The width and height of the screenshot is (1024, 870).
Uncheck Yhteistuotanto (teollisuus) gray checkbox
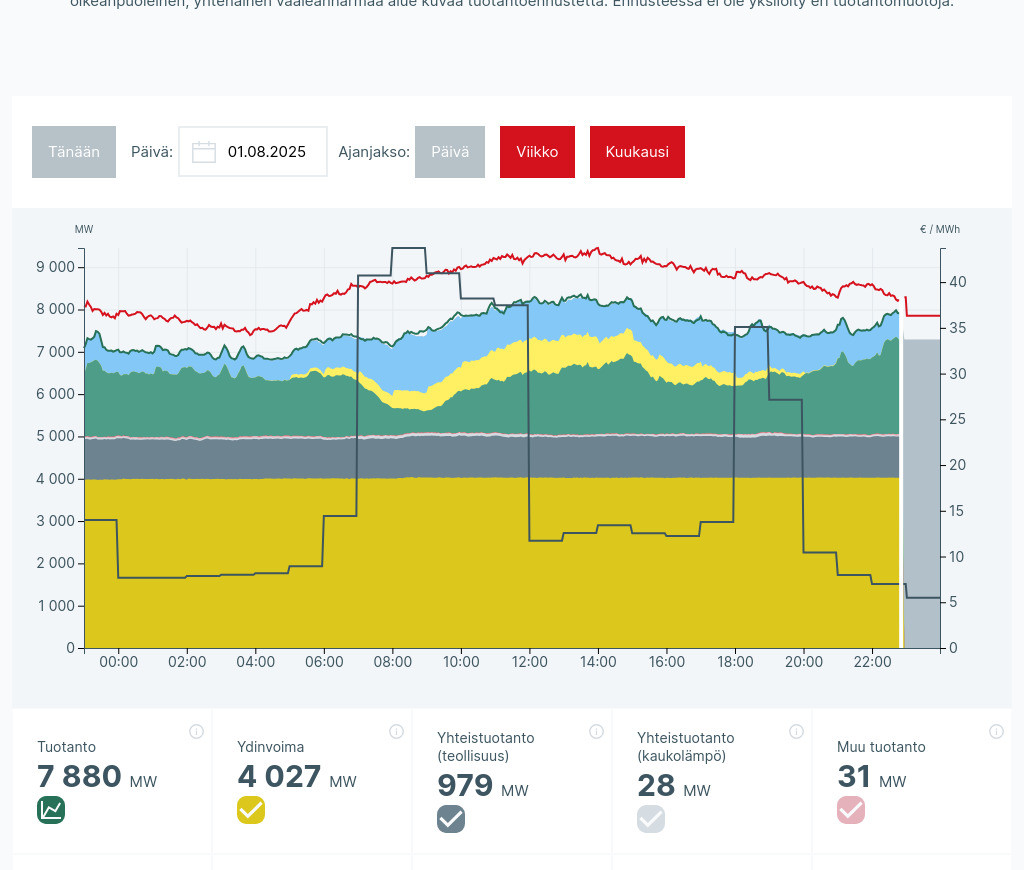tap(451, 819)
